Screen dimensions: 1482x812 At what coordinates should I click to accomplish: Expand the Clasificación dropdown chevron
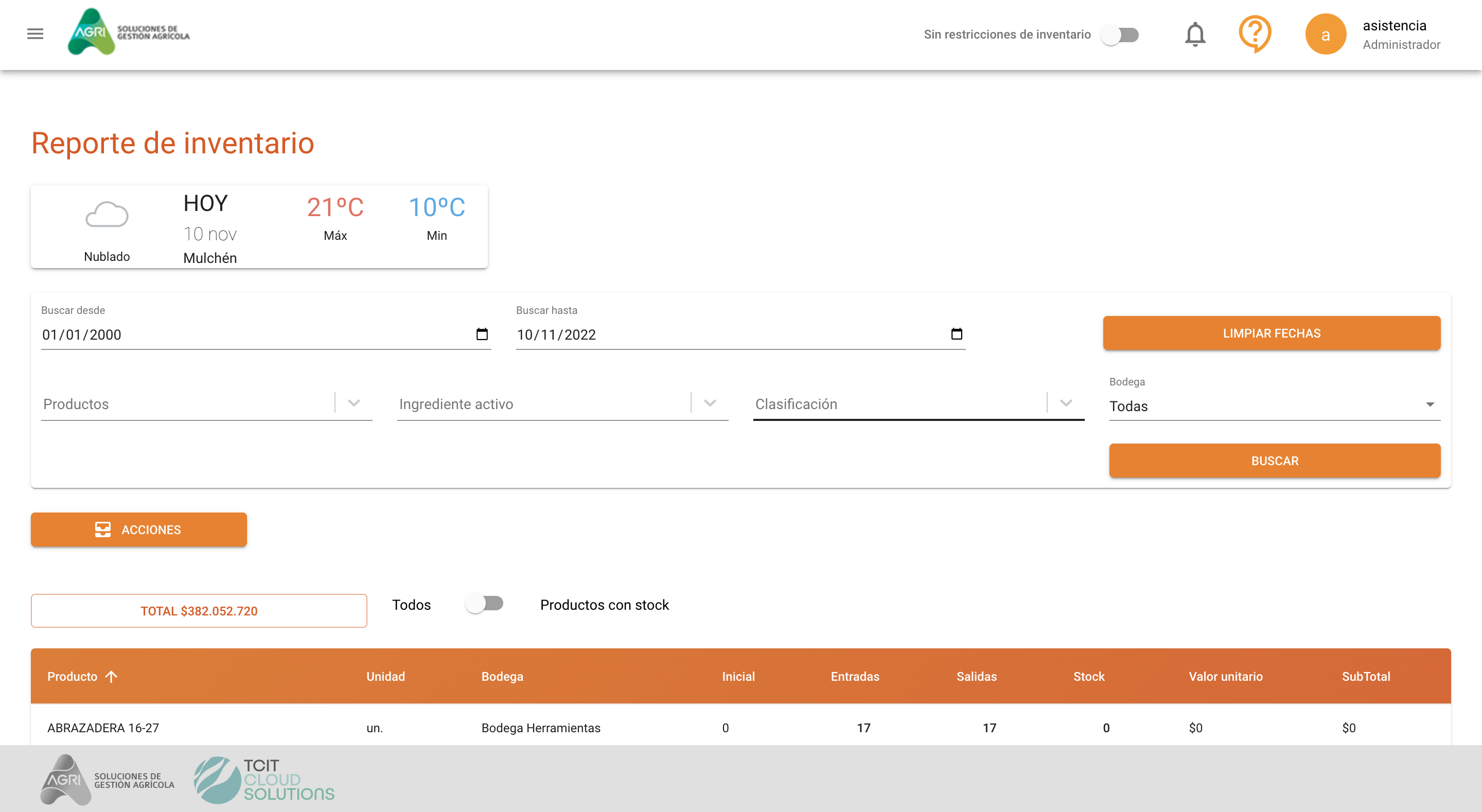coord(1066,403)
